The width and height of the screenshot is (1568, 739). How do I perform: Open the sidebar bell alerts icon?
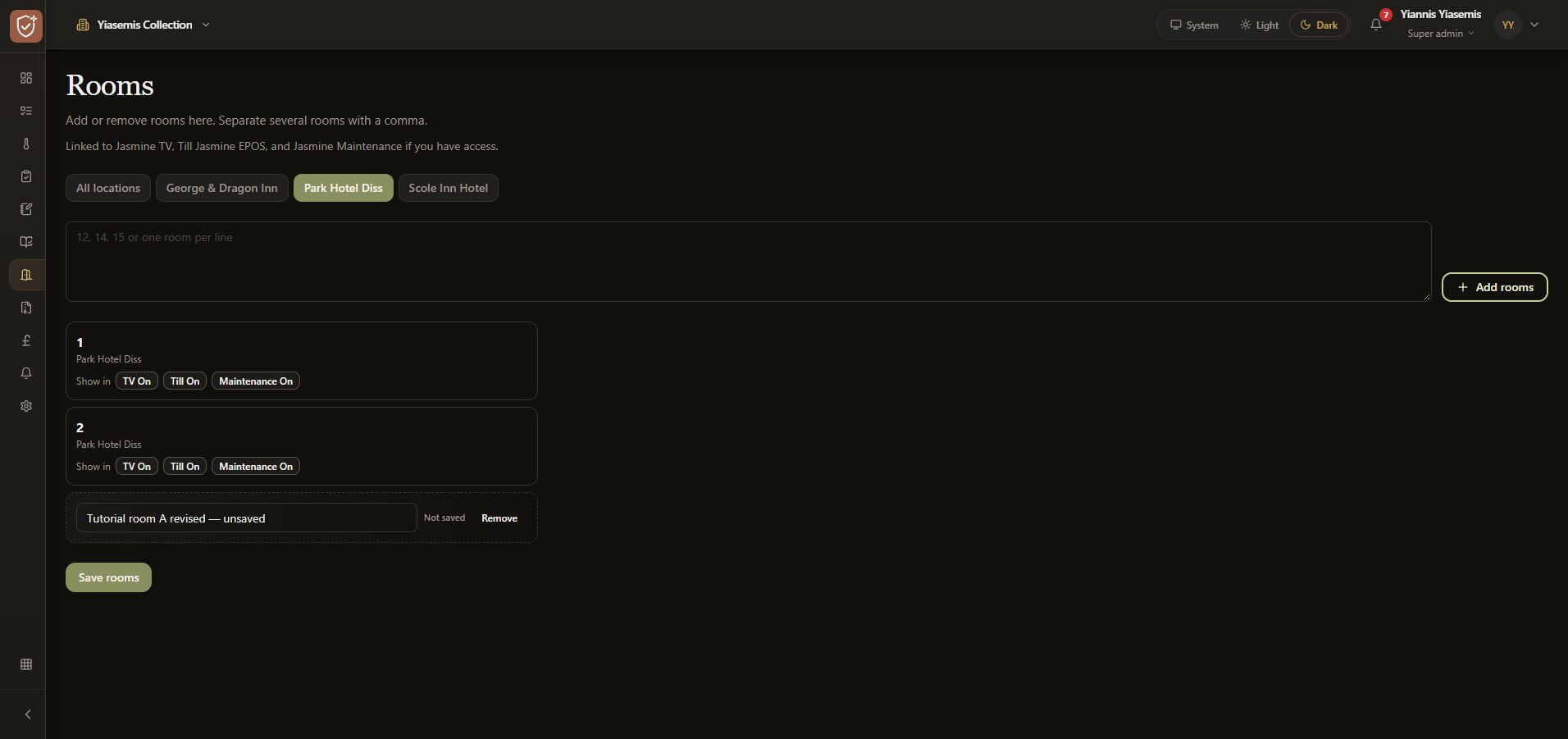point(26,373)
